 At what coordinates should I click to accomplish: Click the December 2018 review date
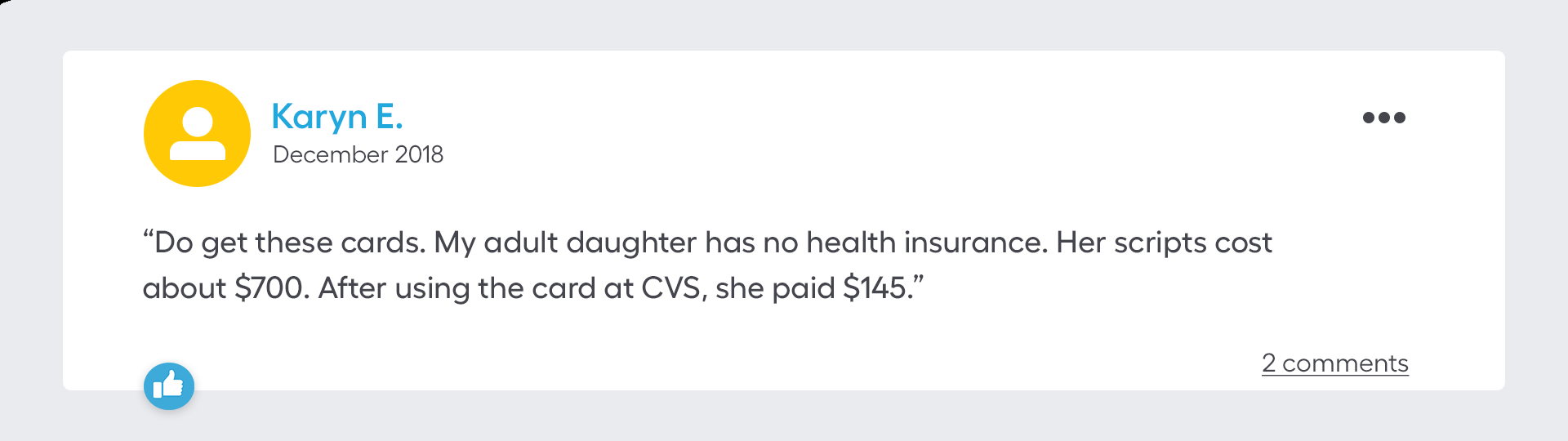(358, 154)
